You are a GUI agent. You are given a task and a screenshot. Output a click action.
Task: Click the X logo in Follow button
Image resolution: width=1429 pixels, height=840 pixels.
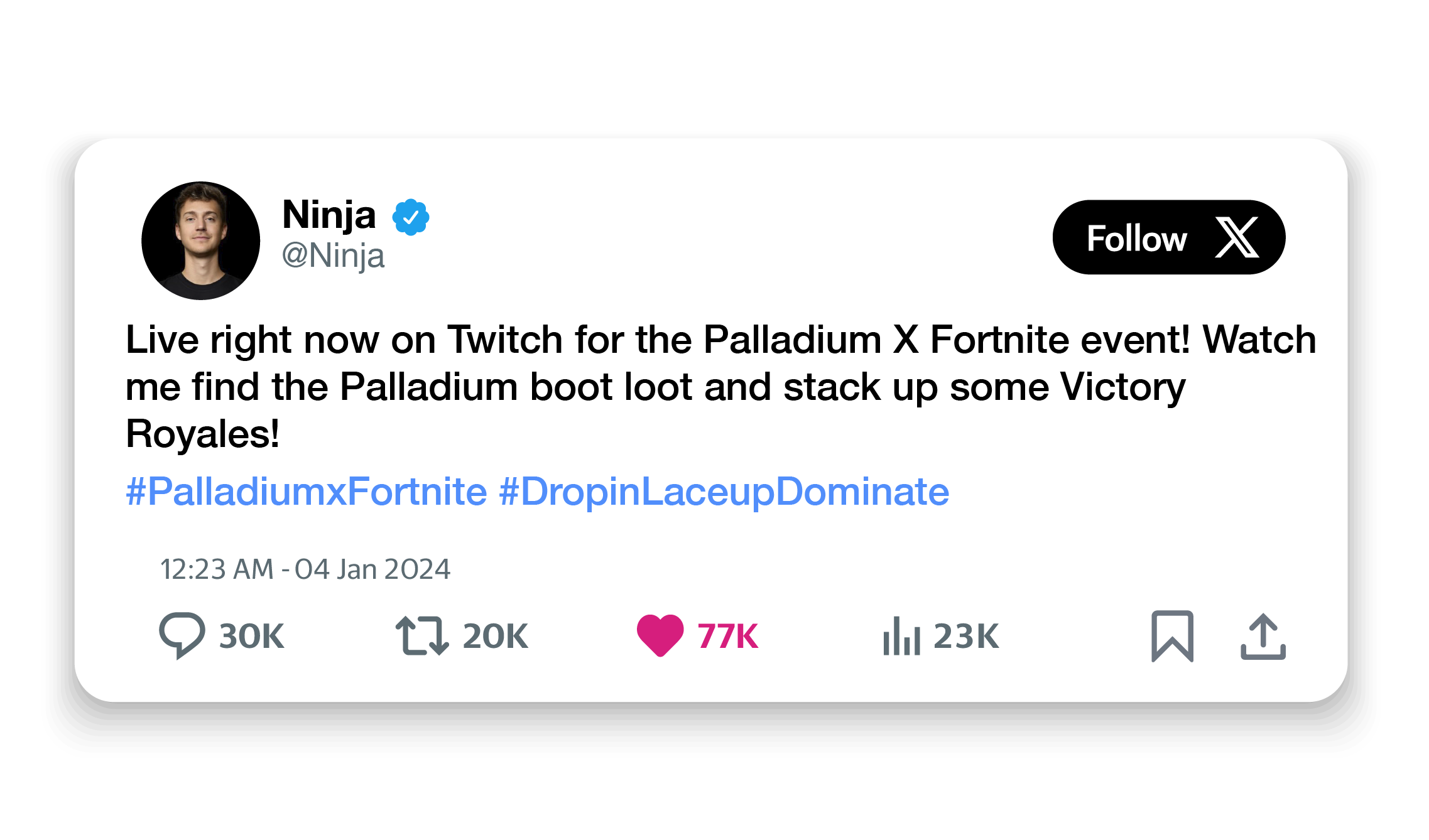[x=1237, y=237]
